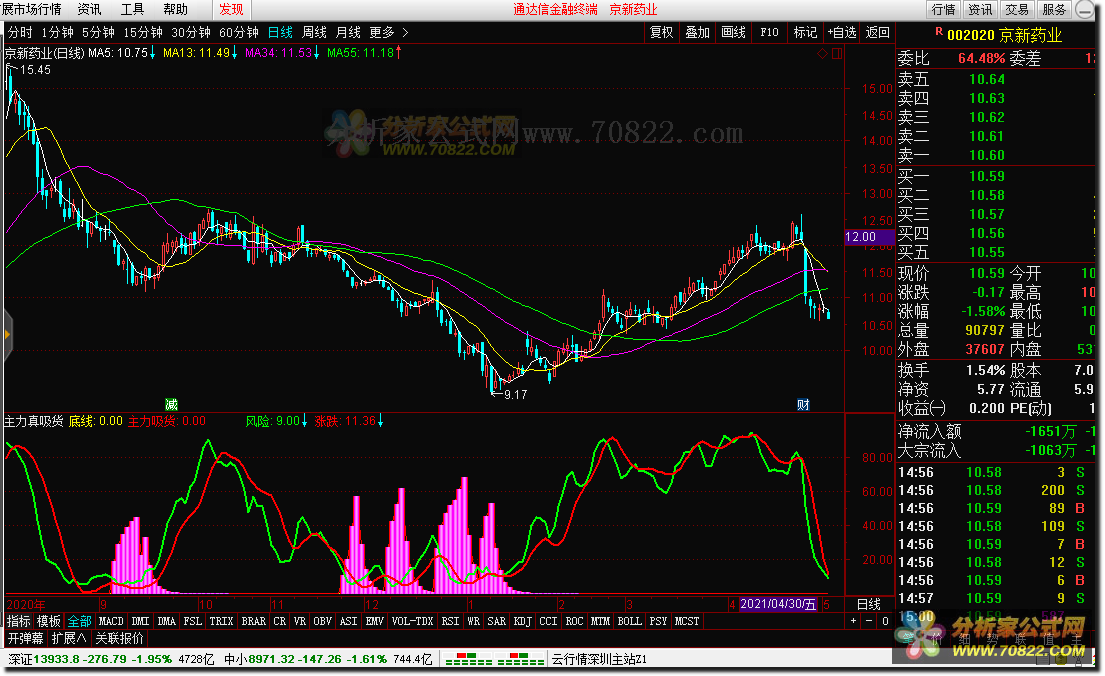Click the diamond icon above the price chart
Viewport: 1105px width, 676px height.
pyautogui.click(x=822, y=54)
